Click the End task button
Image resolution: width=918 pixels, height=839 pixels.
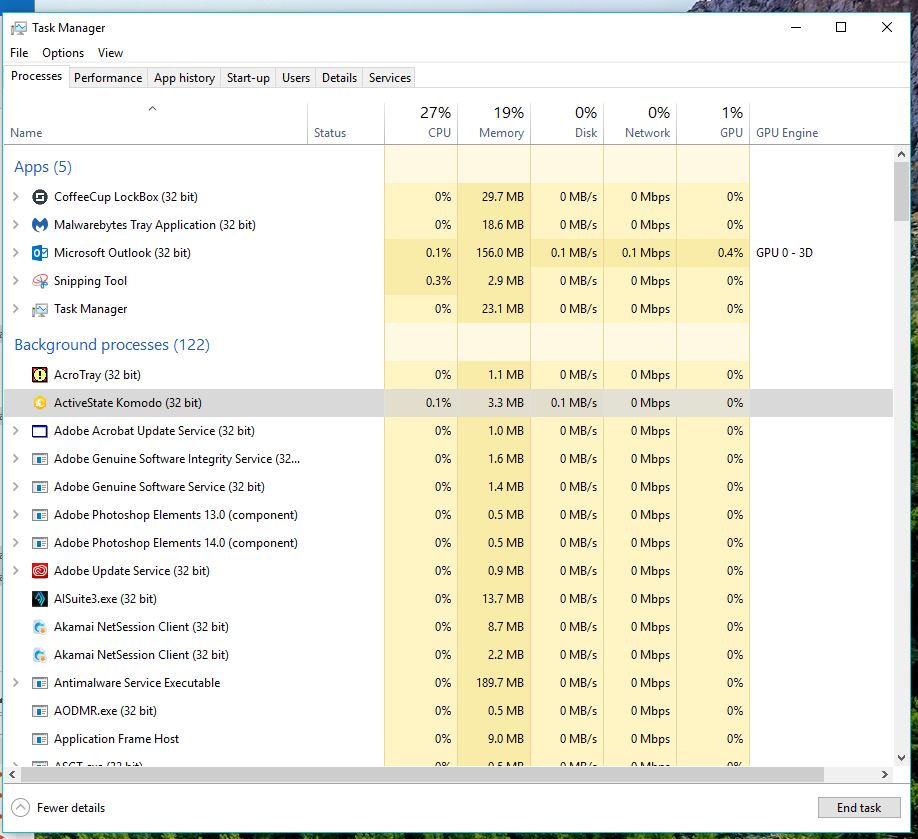[x=858, y=808]
